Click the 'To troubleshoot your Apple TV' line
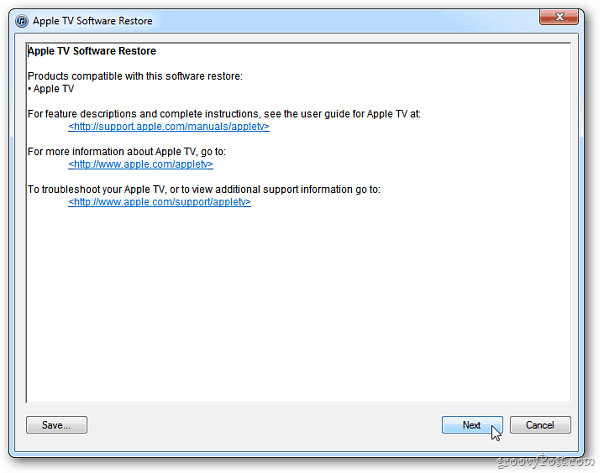 tap(204, 189)
